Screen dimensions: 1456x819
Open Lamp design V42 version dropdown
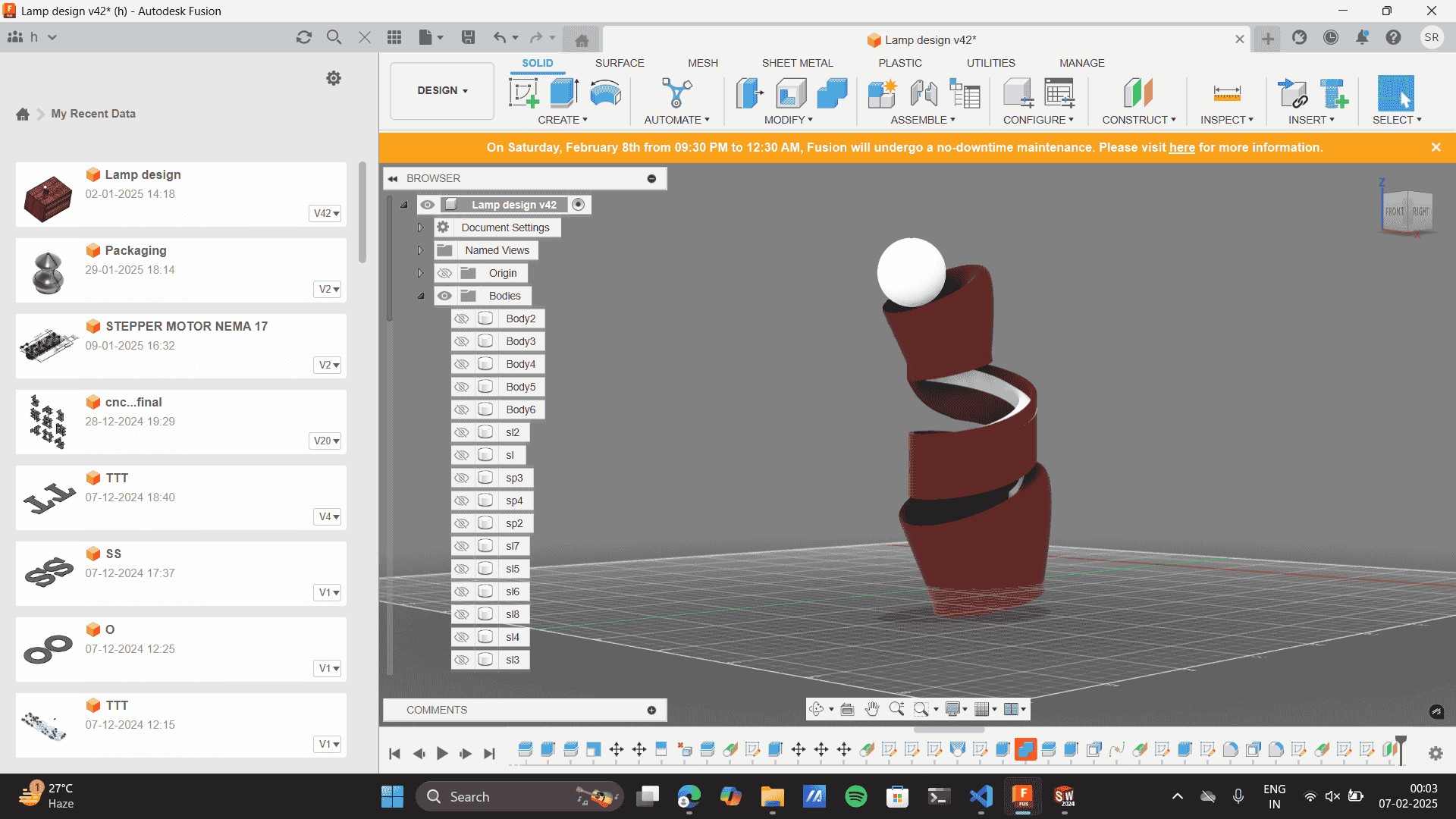(x=326, y=213)
